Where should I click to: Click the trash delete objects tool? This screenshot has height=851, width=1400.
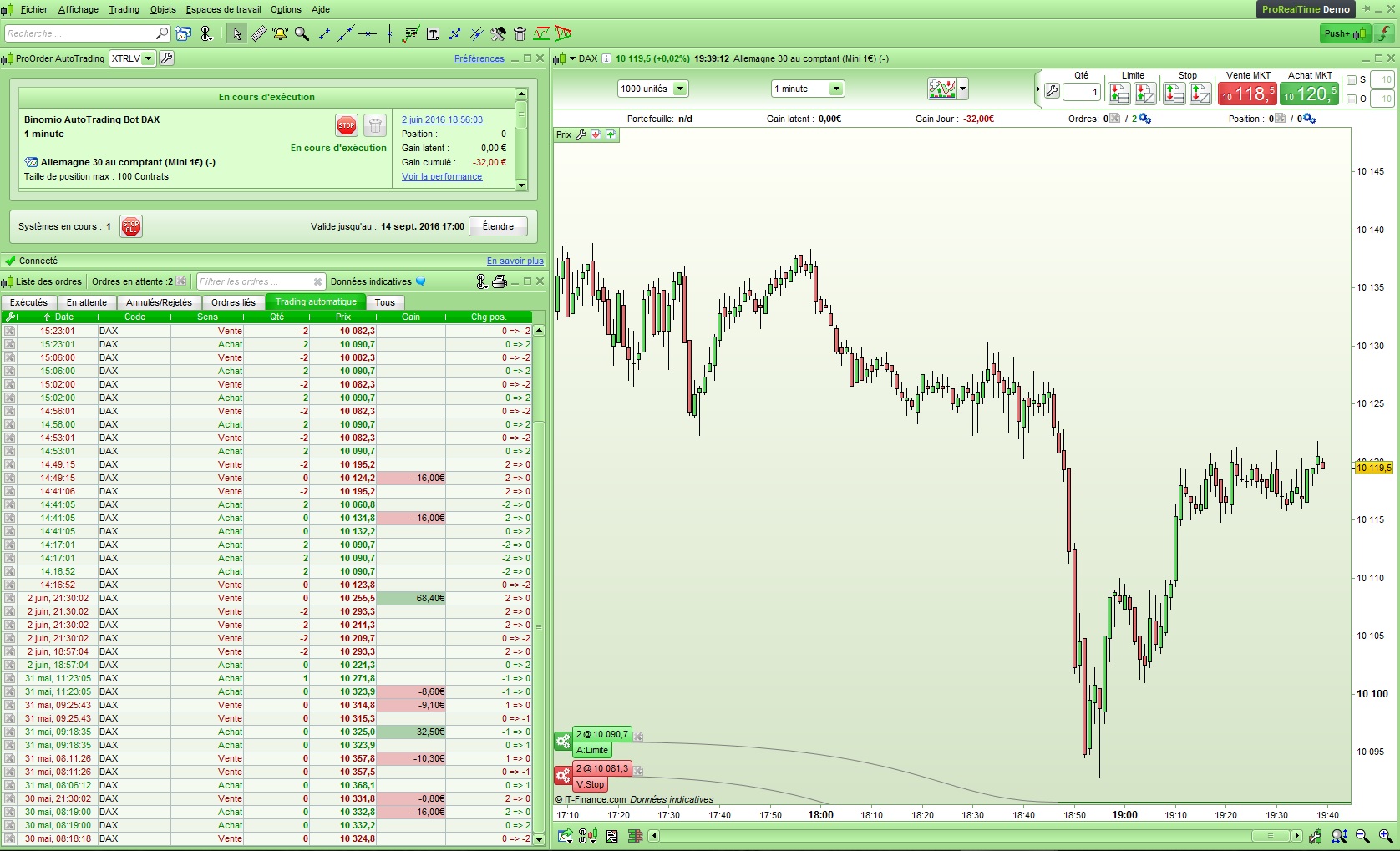[520, 33]
